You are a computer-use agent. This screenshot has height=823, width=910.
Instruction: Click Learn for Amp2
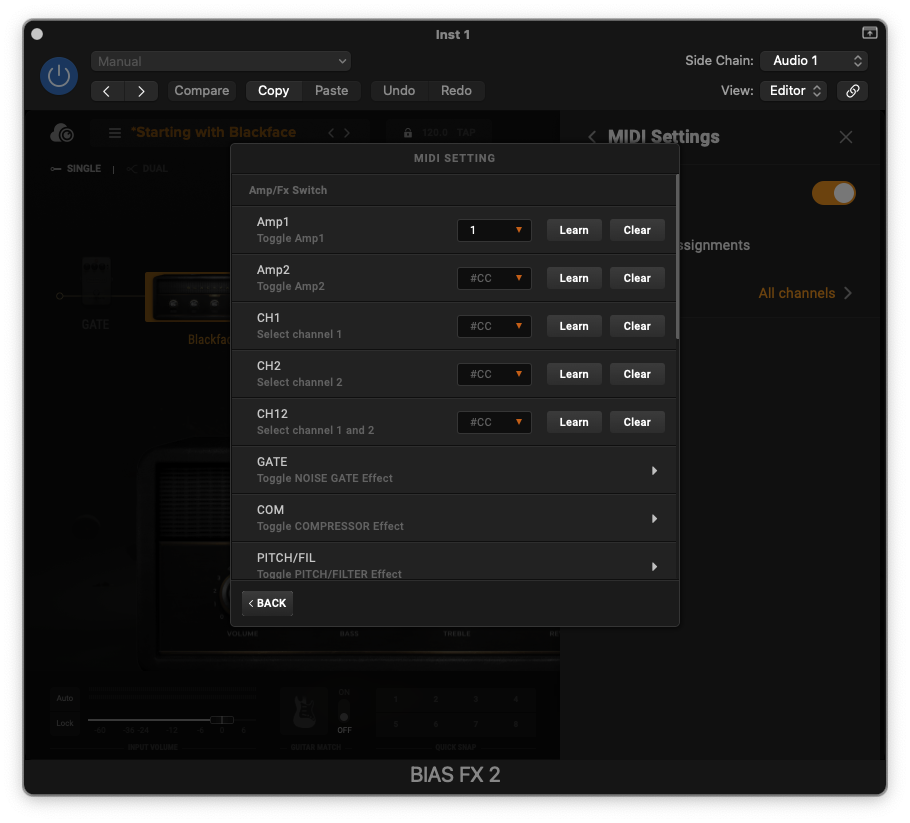pyautogui.click(x=574, y=279)
